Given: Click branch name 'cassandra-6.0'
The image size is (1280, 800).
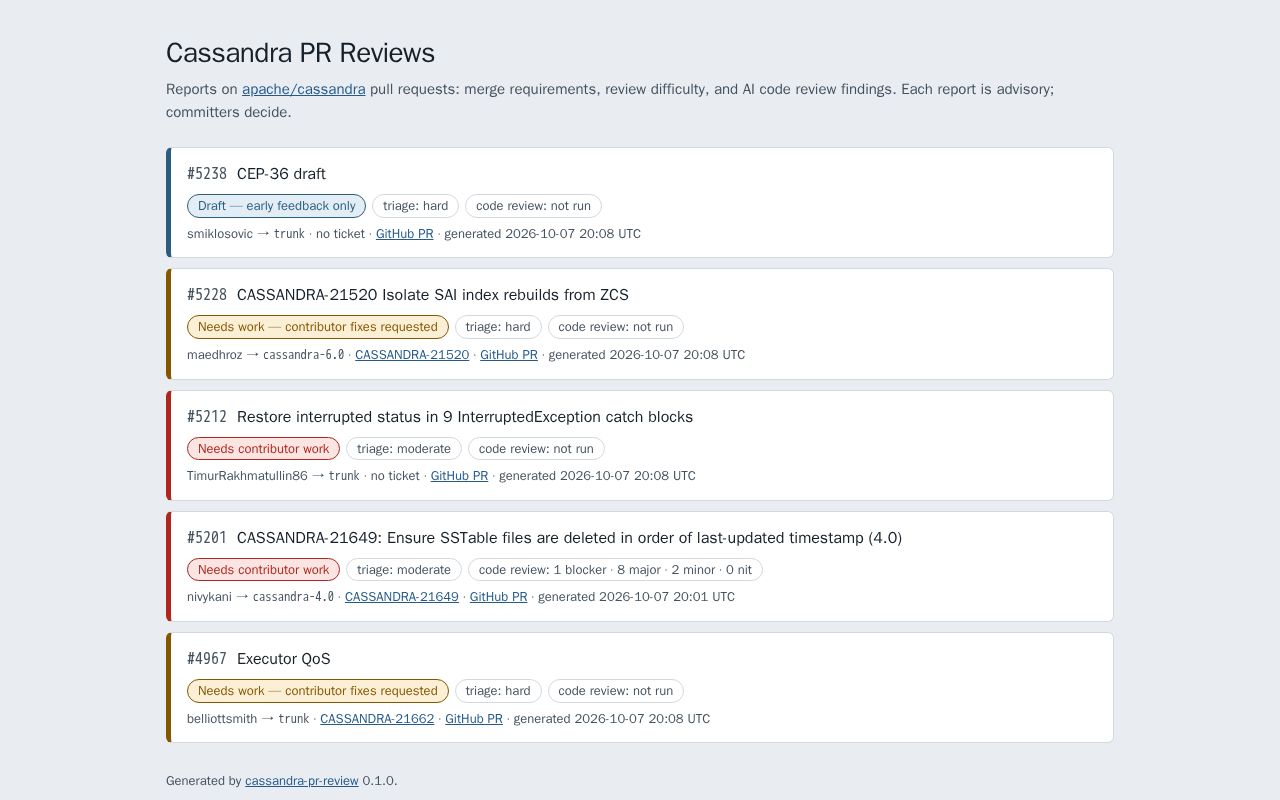Looking at the screenshot, I should 303,354.
